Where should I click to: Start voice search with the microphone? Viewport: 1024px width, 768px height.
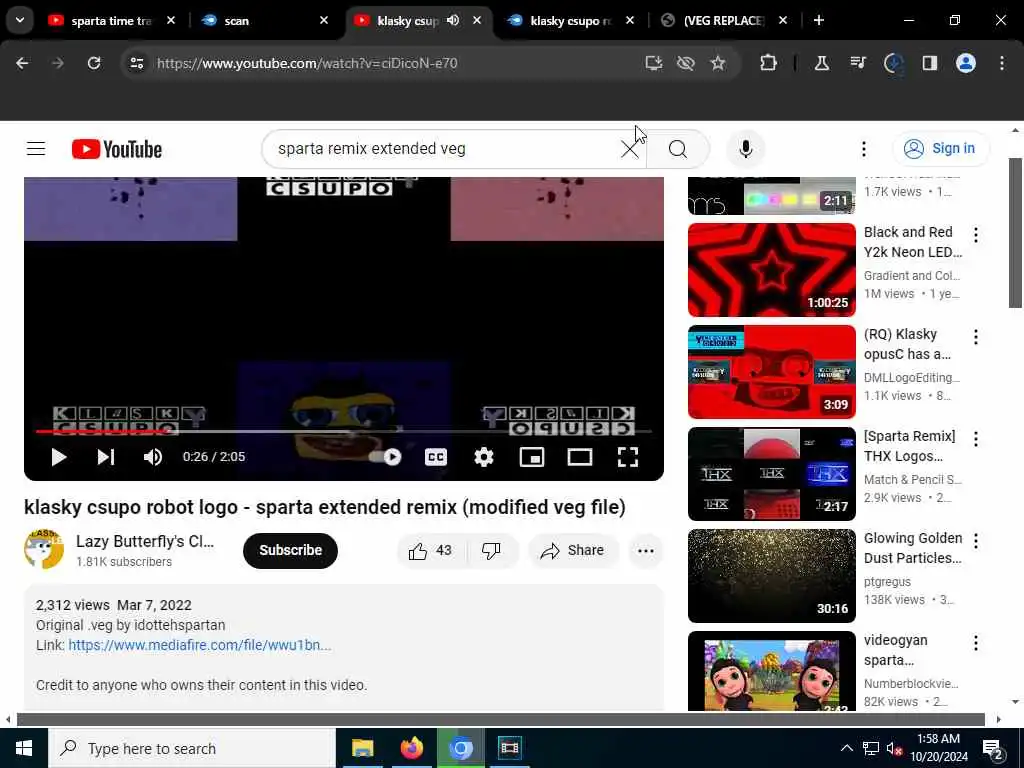click(745, 149)
